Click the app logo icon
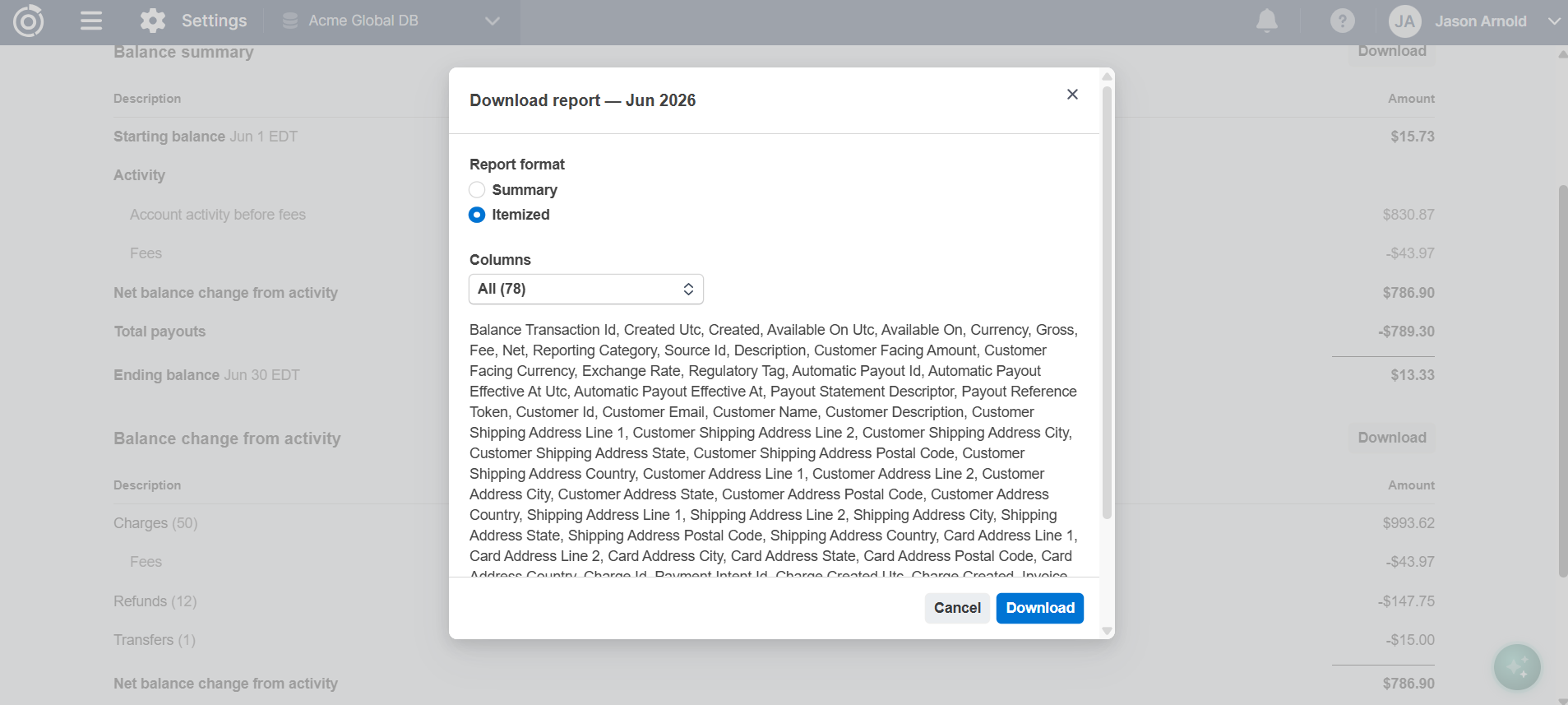The width and height of the screenshot is (1568, 705). click(x=28, y=21)
